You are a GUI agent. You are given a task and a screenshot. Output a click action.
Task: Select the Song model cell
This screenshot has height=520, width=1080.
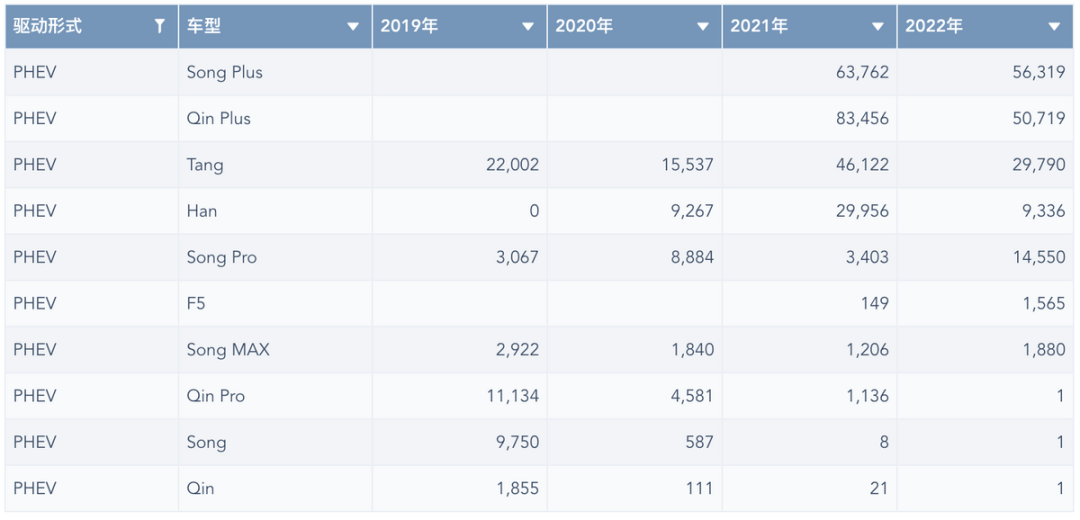pyautogui.click(x=275, y=441)
